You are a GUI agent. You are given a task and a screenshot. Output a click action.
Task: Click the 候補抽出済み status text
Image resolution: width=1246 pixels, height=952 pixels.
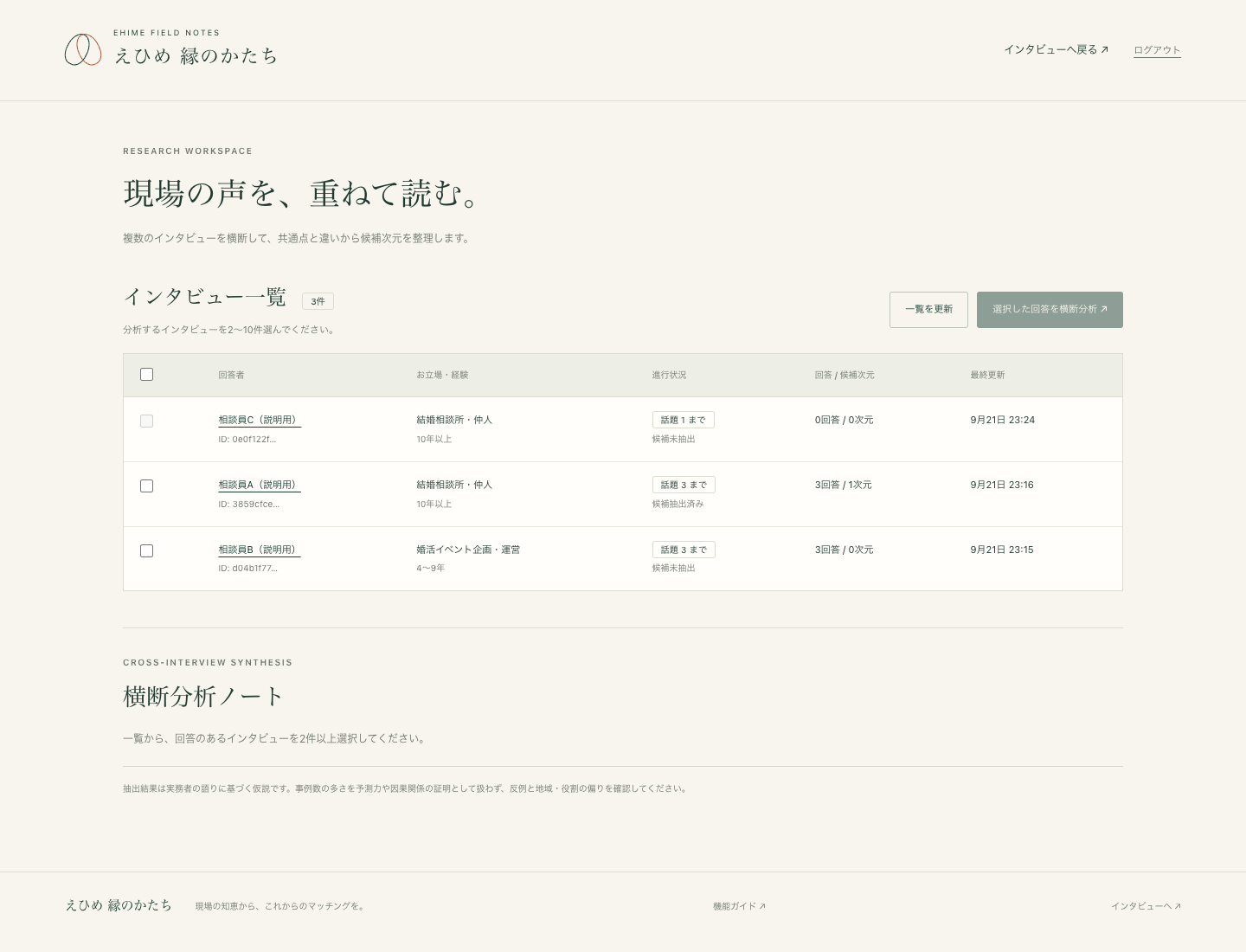(678, 504)
